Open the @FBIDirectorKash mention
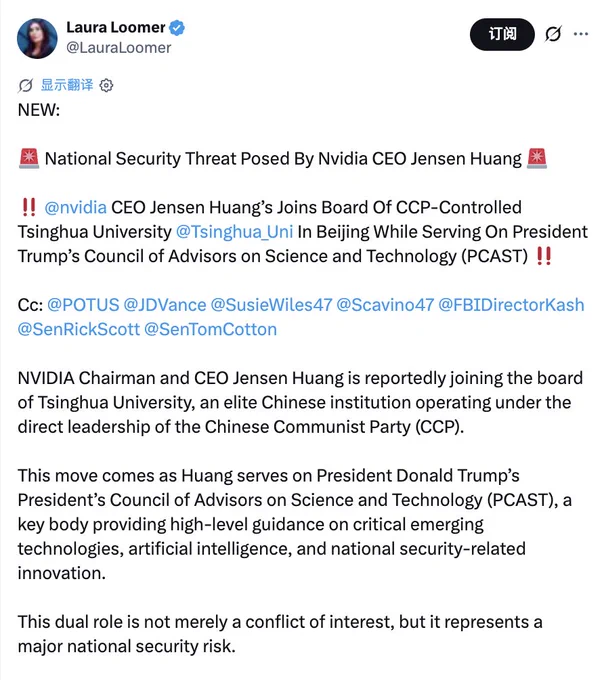 coord(511,305)
